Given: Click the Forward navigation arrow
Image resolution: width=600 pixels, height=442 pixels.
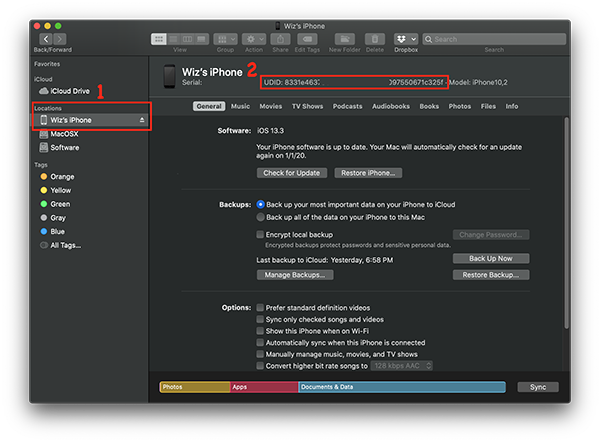Looking at the screenshot, I should pos(60,39).
